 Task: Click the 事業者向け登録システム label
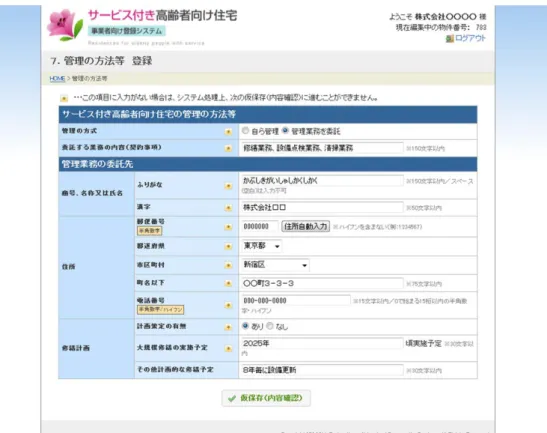(127, 31)
